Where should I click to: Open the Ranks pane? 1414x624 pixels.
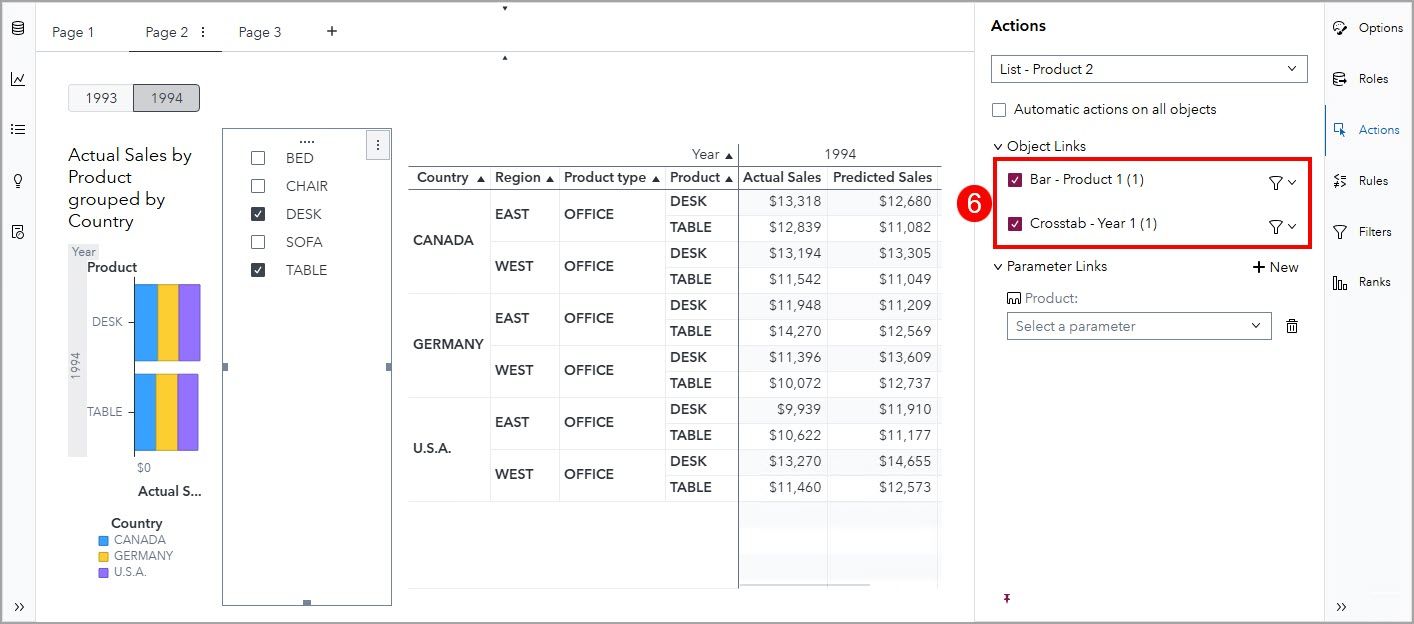[1362, 282]
